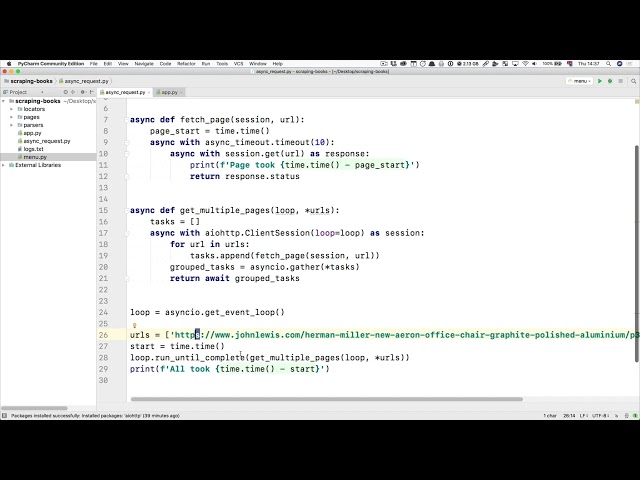Close the app.py tab
The width and height of the screenshot is (640, 480).
tap(181, 92)
